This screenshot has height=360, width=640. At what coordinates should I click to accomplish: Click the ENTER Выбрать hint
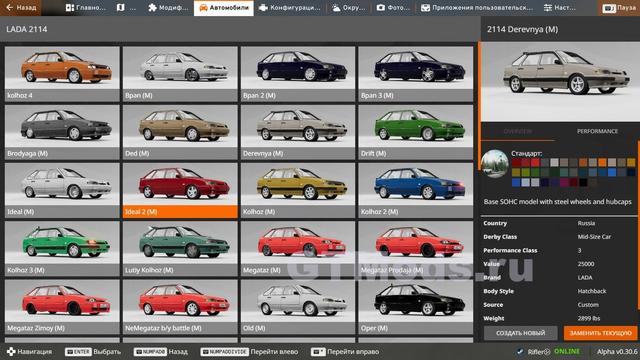coord(93,351)
